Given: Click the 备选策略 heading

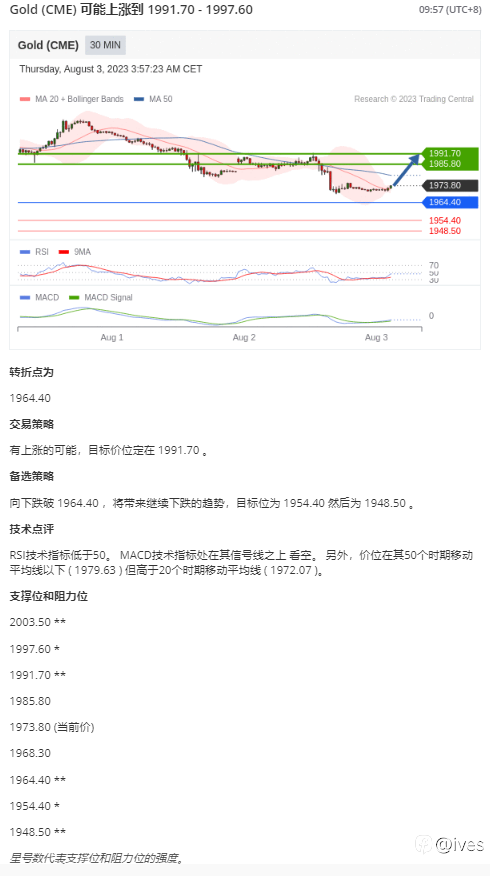Looking at the screenshot, I should 32,477.
